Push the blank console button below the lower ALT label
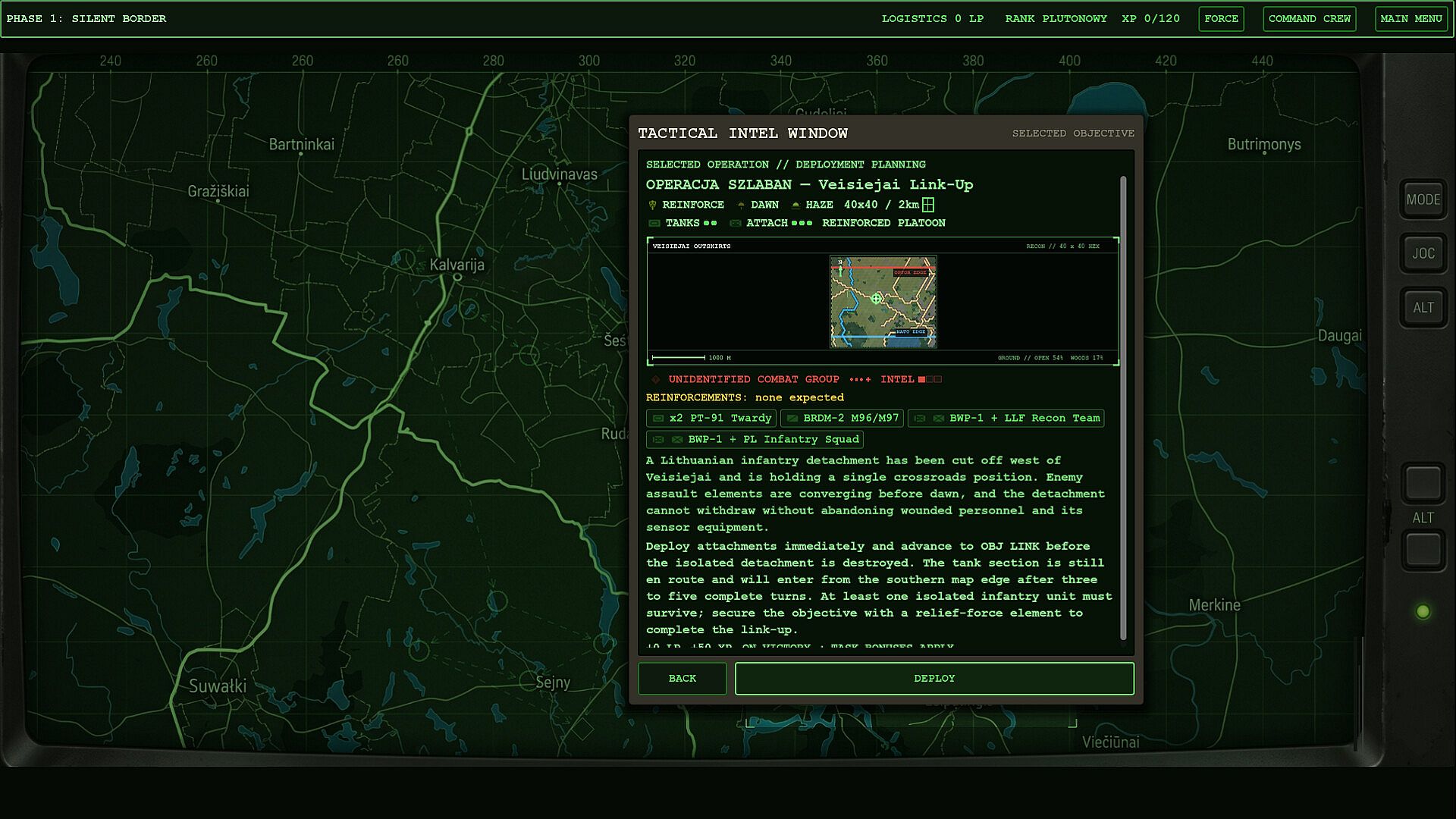1456x819 pixels. click(x=1423, y=550)
